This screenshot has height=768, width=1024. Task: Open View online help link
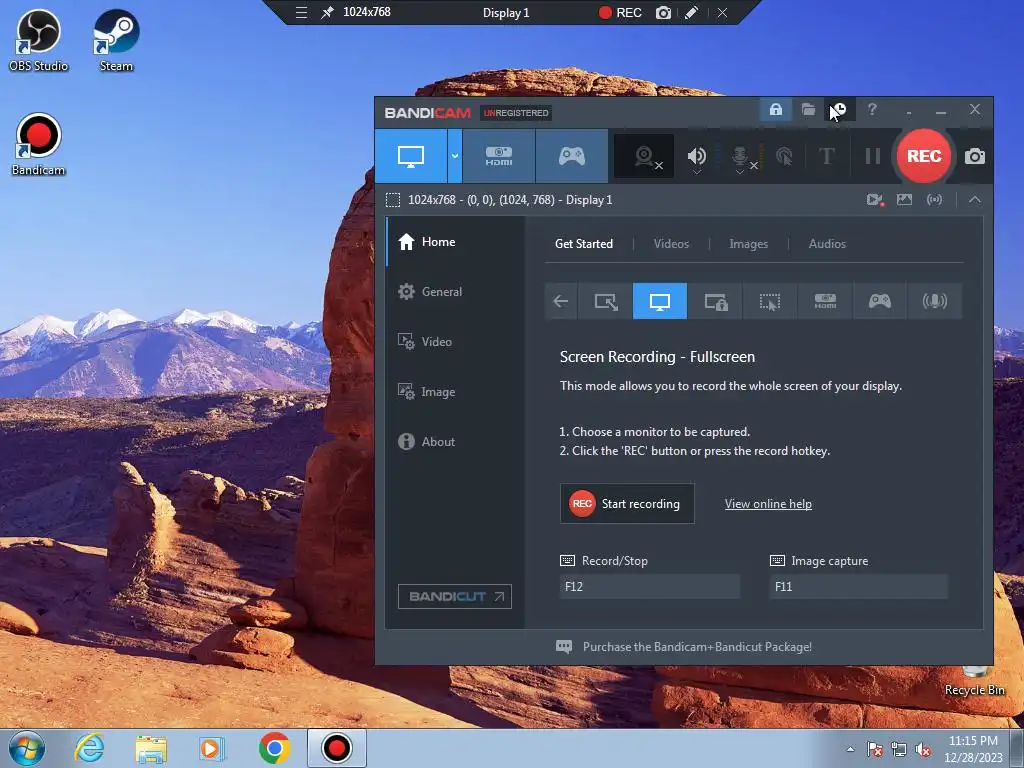pyautogui.click(x=768, y=504)
